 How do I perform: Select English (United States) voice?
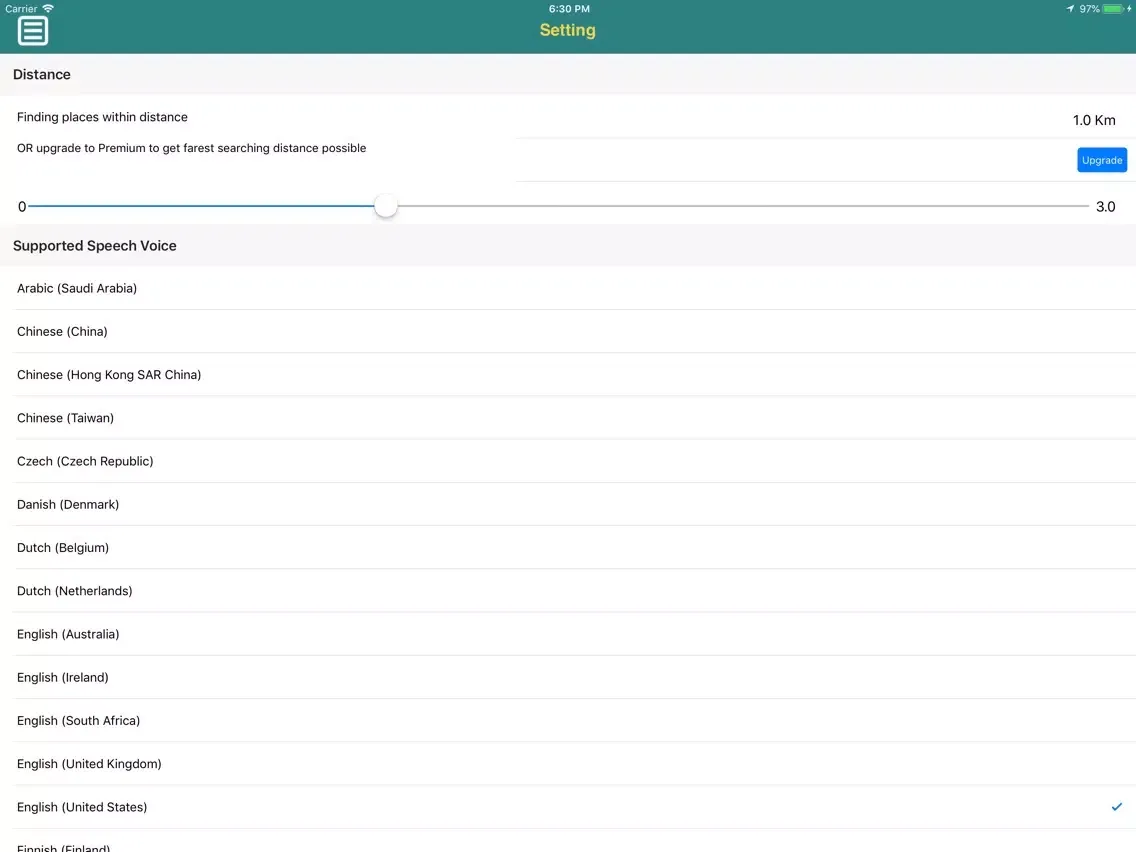tap(568, 807)
